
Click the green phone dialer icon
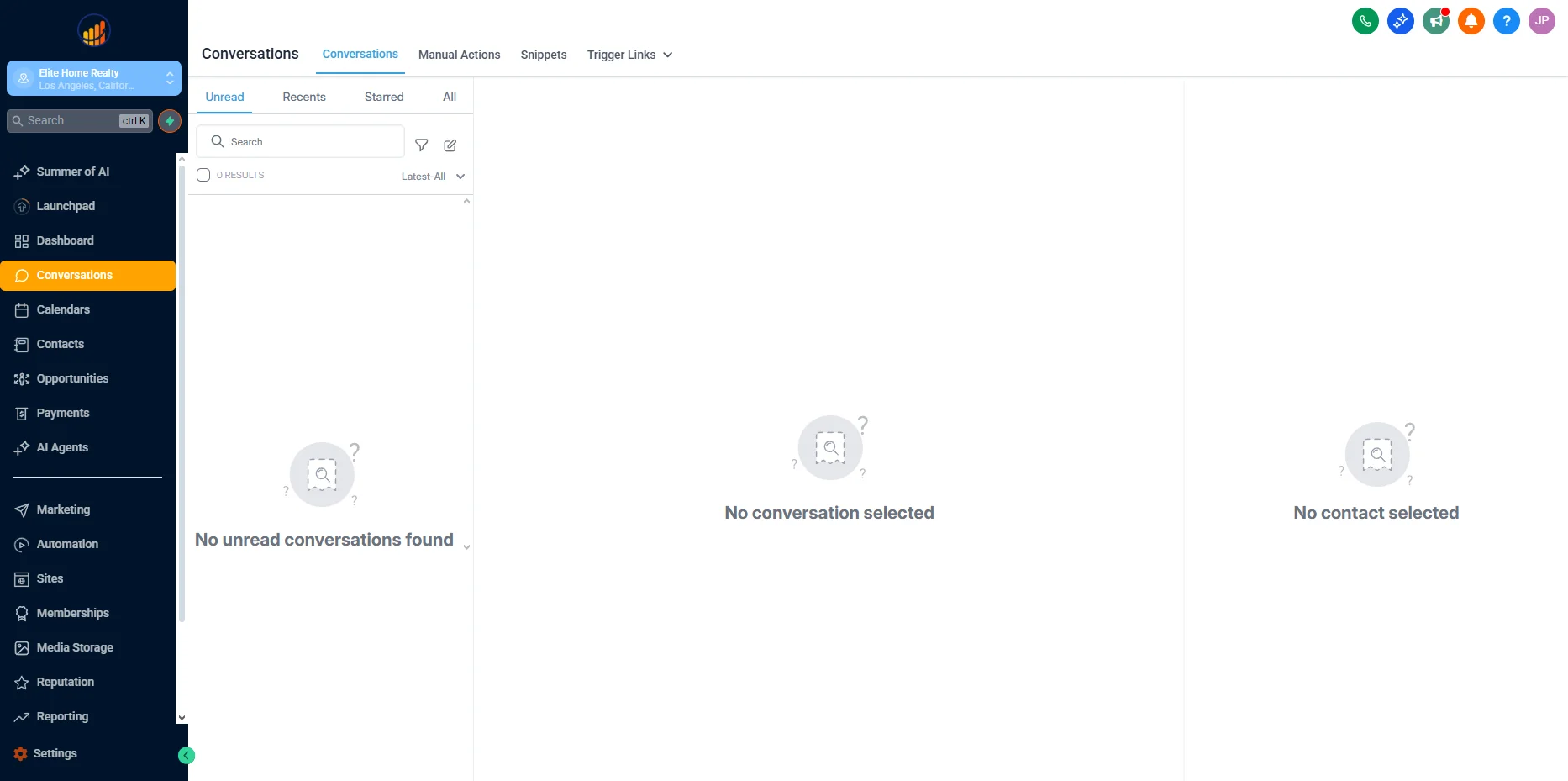click(x=1365, y=21)
